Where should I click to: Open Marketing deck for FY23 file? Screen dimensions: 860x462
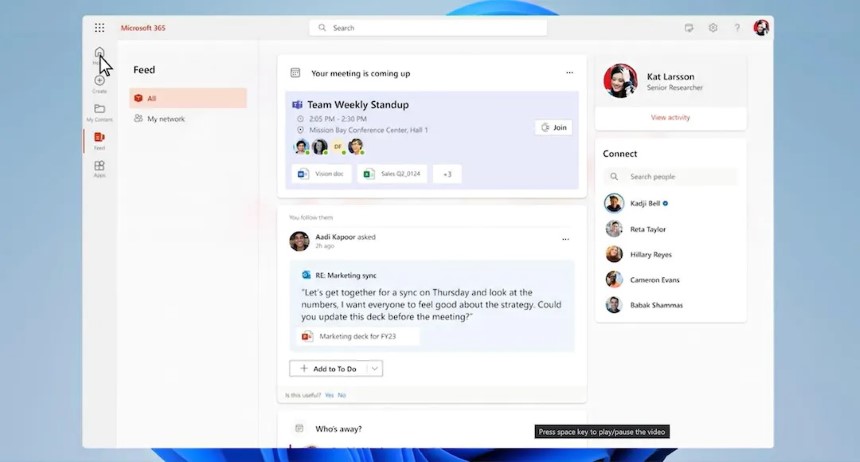coord(358,336)
